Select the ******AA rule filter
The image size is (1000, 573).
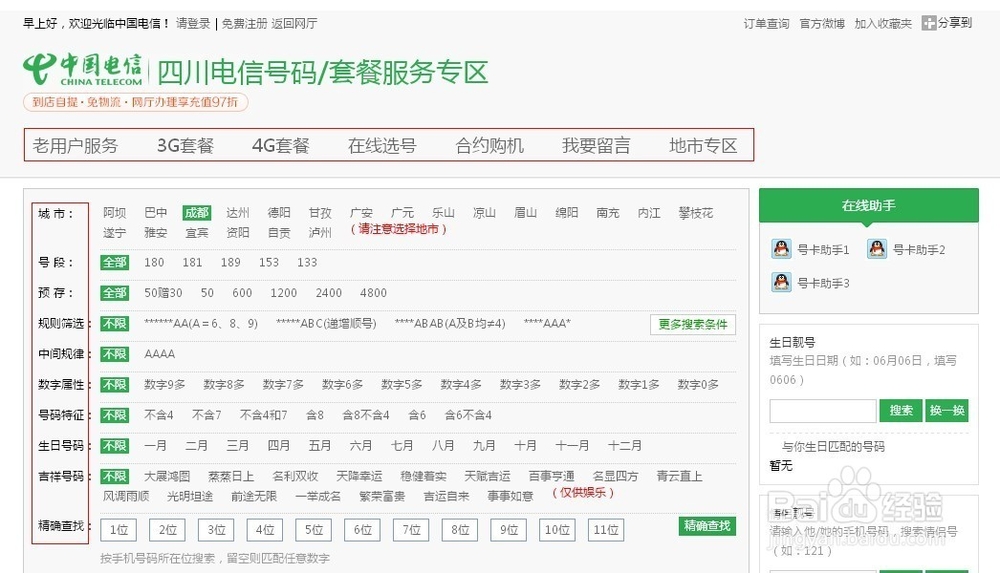pyautogui.click(x=201, y=324)
